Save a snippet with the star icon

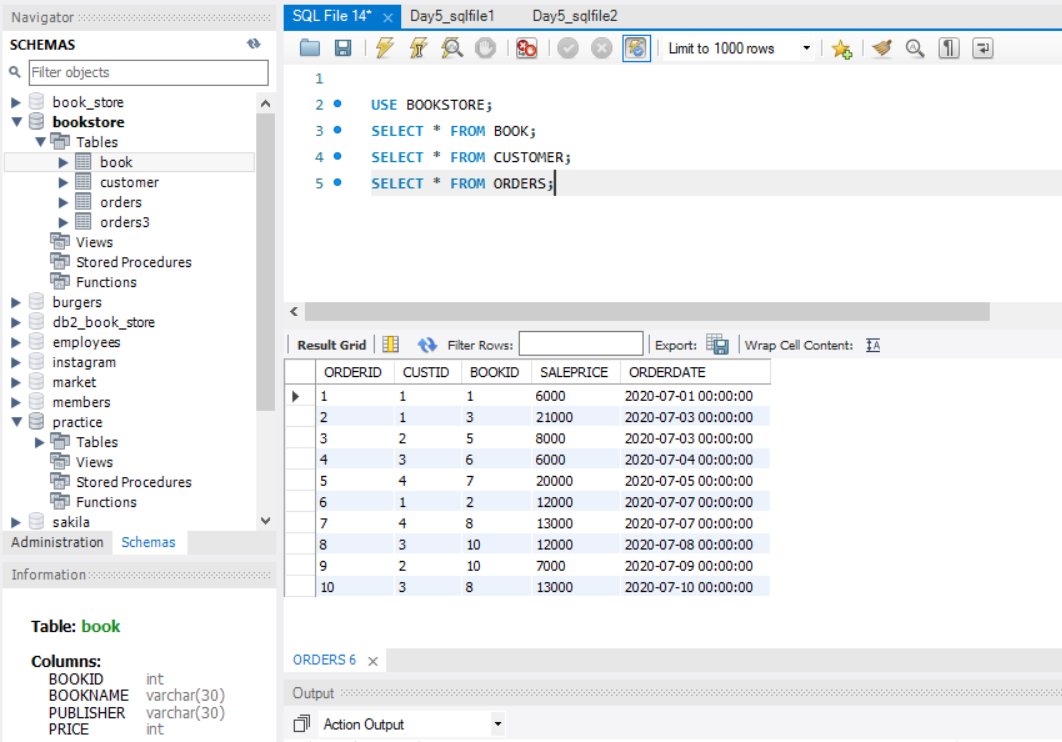pos(841,48)
